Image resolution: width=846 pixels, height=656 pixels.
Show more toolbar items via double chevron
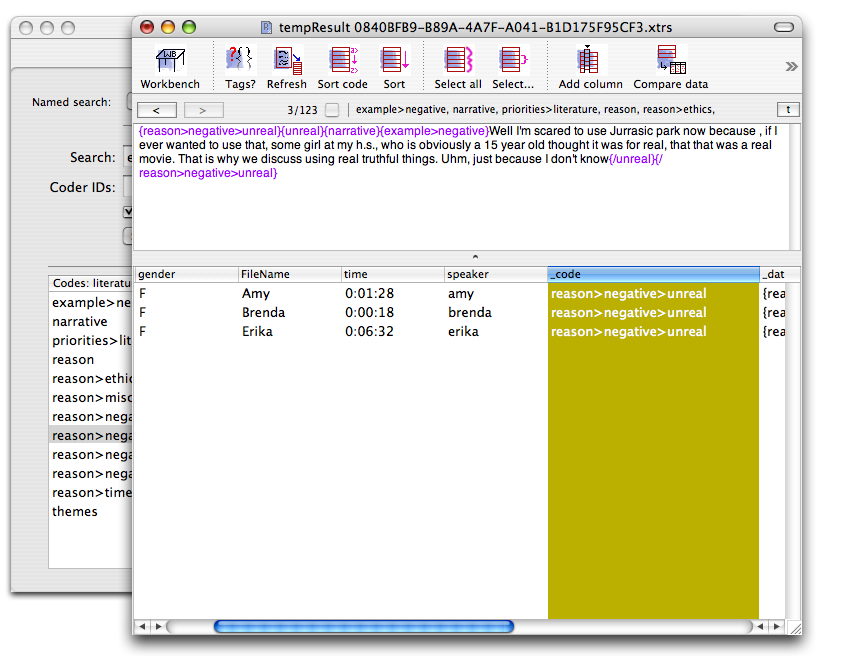click(x=791, y=66)
